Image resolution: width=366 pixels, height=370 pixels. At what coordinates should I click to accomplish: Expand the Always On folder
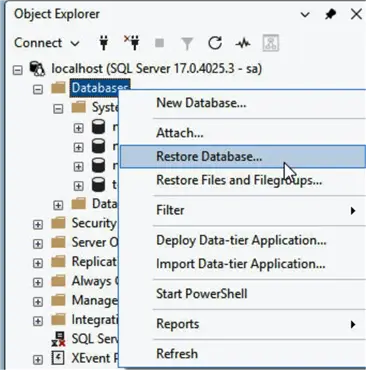[x=38, y=283]
